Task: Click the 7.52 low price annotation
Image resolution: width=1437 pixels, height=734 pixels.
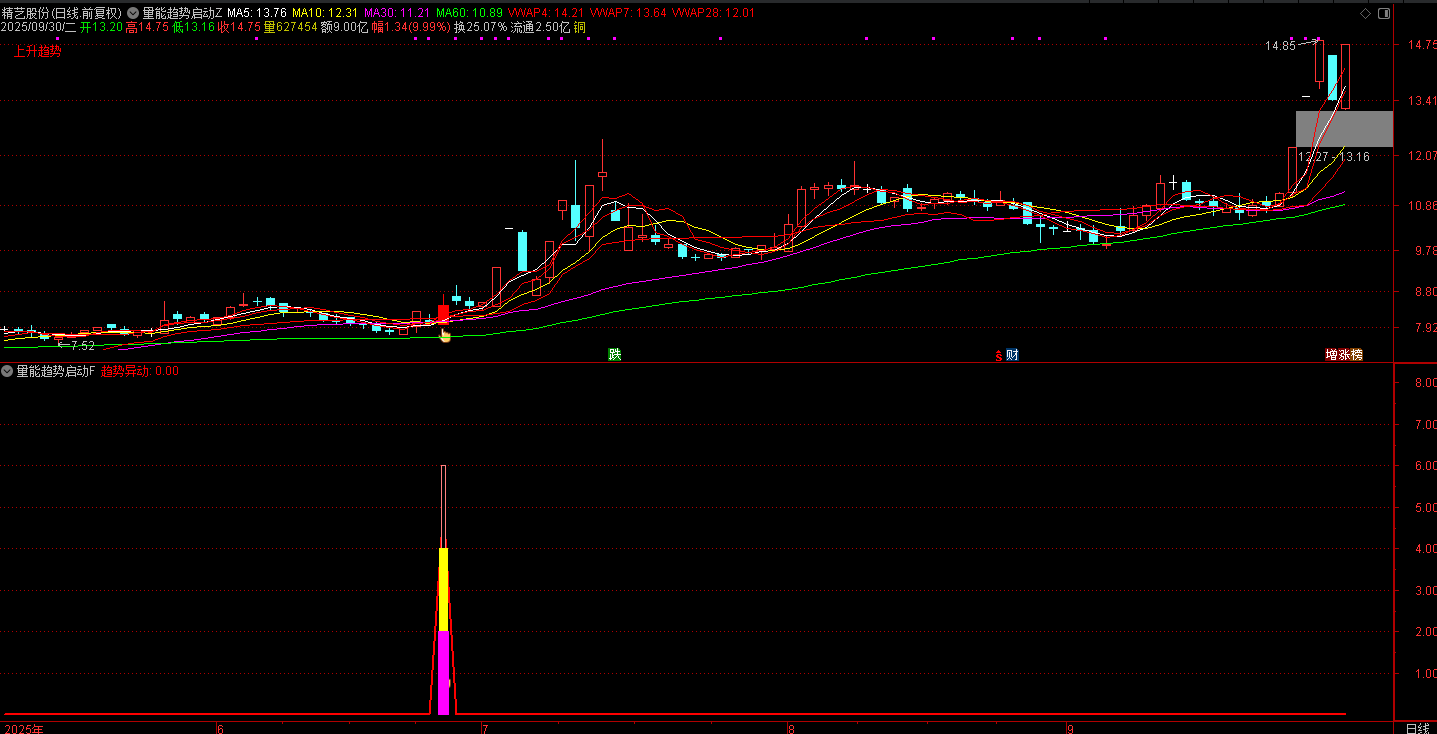Action: [83, 346]
